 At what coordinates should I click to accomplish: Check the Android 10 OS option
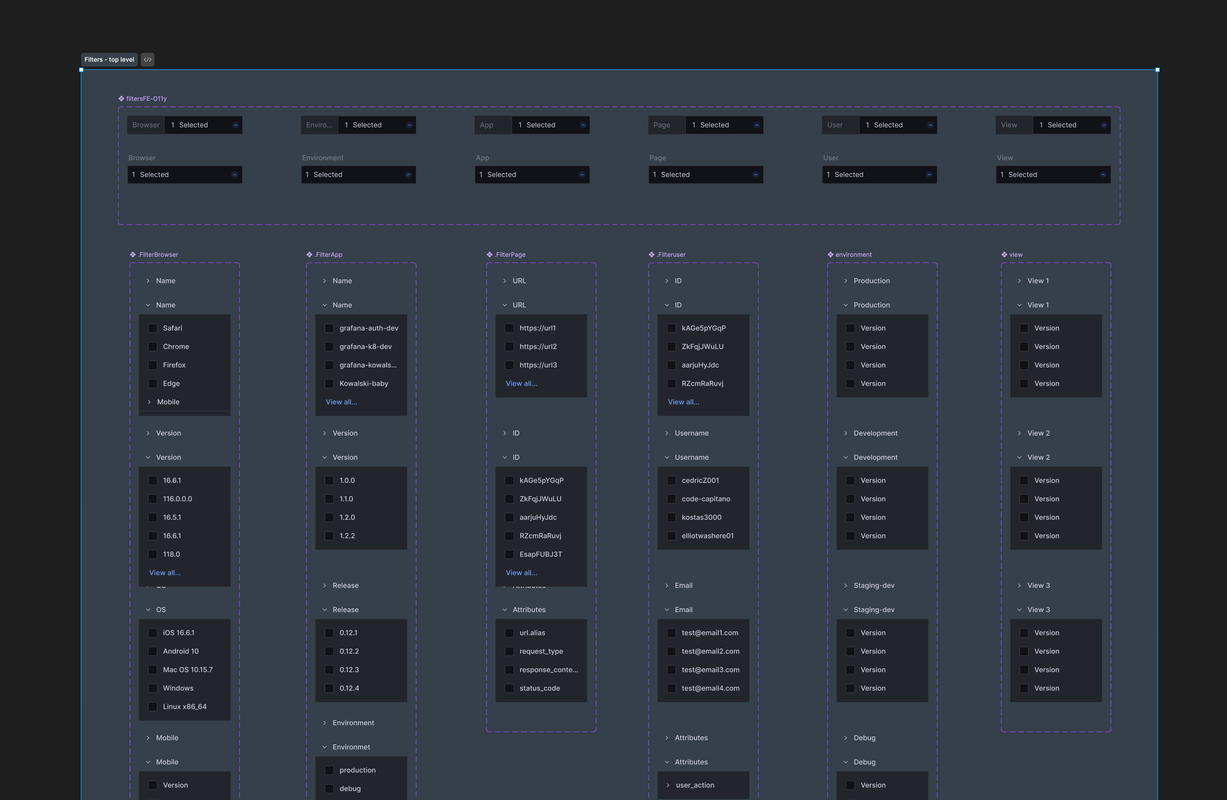click(153, 651)
